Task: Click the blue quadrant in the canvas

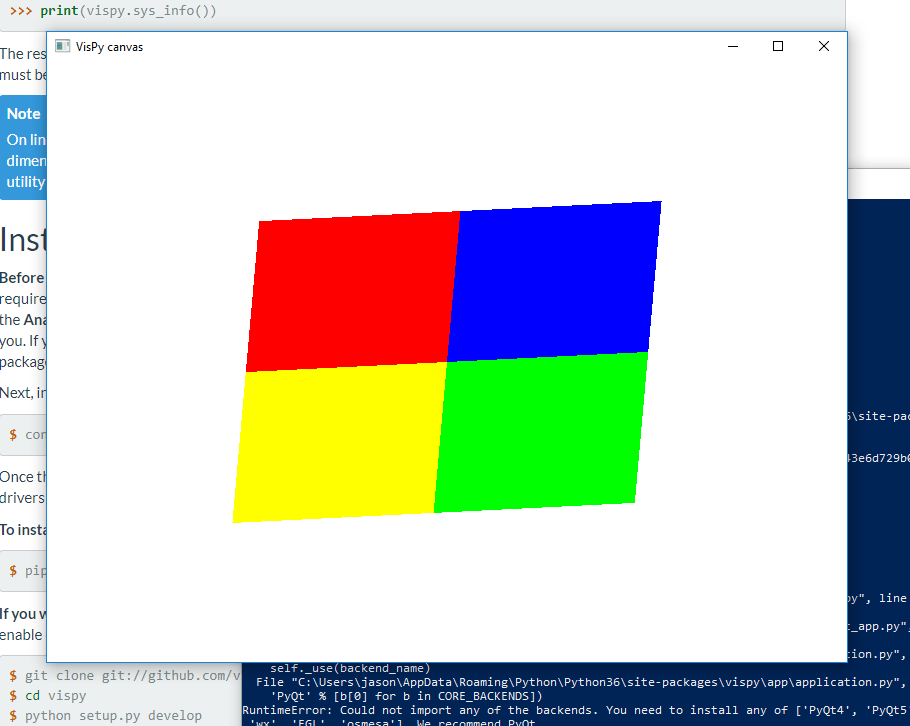Action: [554, 281]
